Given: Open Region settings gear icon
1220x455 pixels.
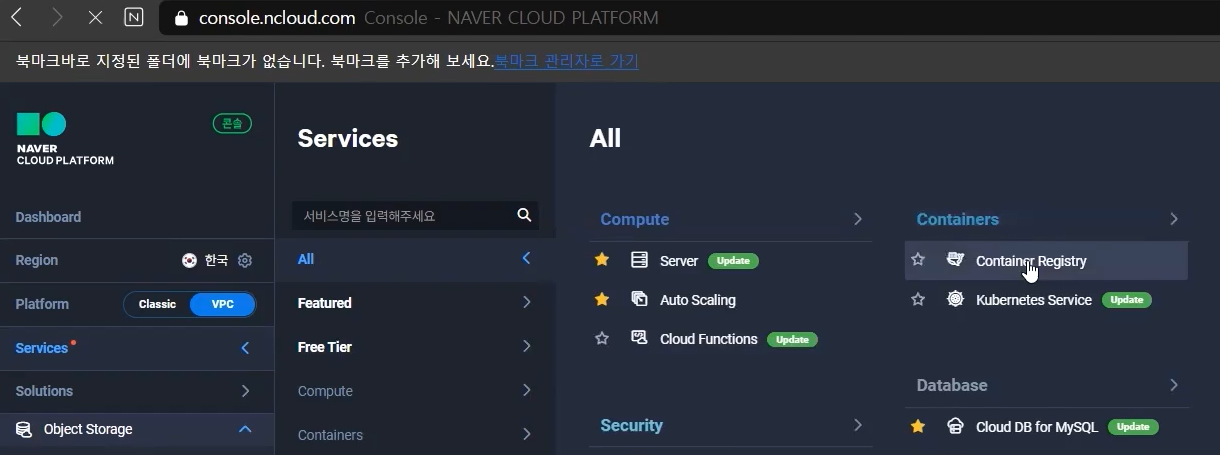Looking at the screenshot, I should point(245,260).
